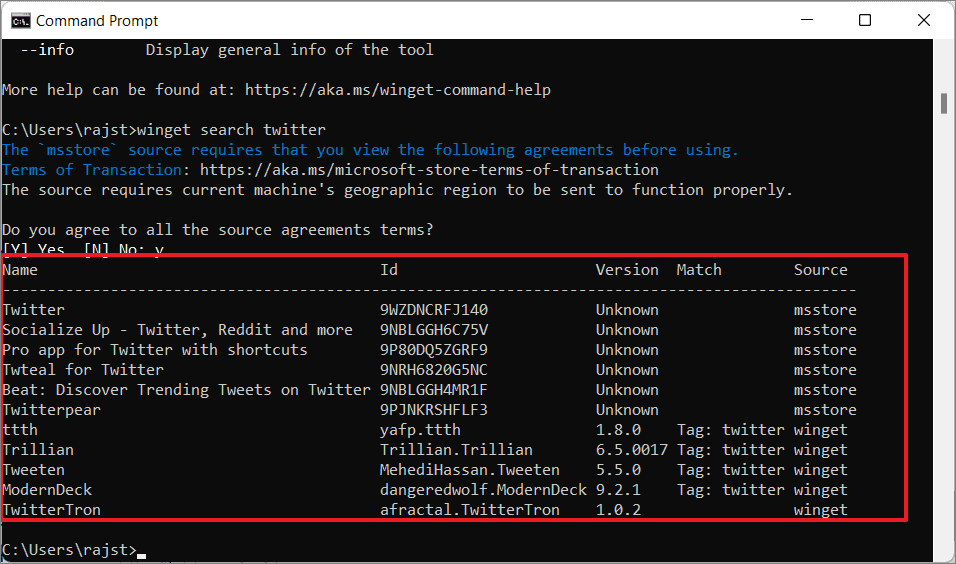Image resolution: width=956 pixels, height=564 pixels.
Task: Click msstore source in Twitterpear row
Action: click(x=825, y=410)
